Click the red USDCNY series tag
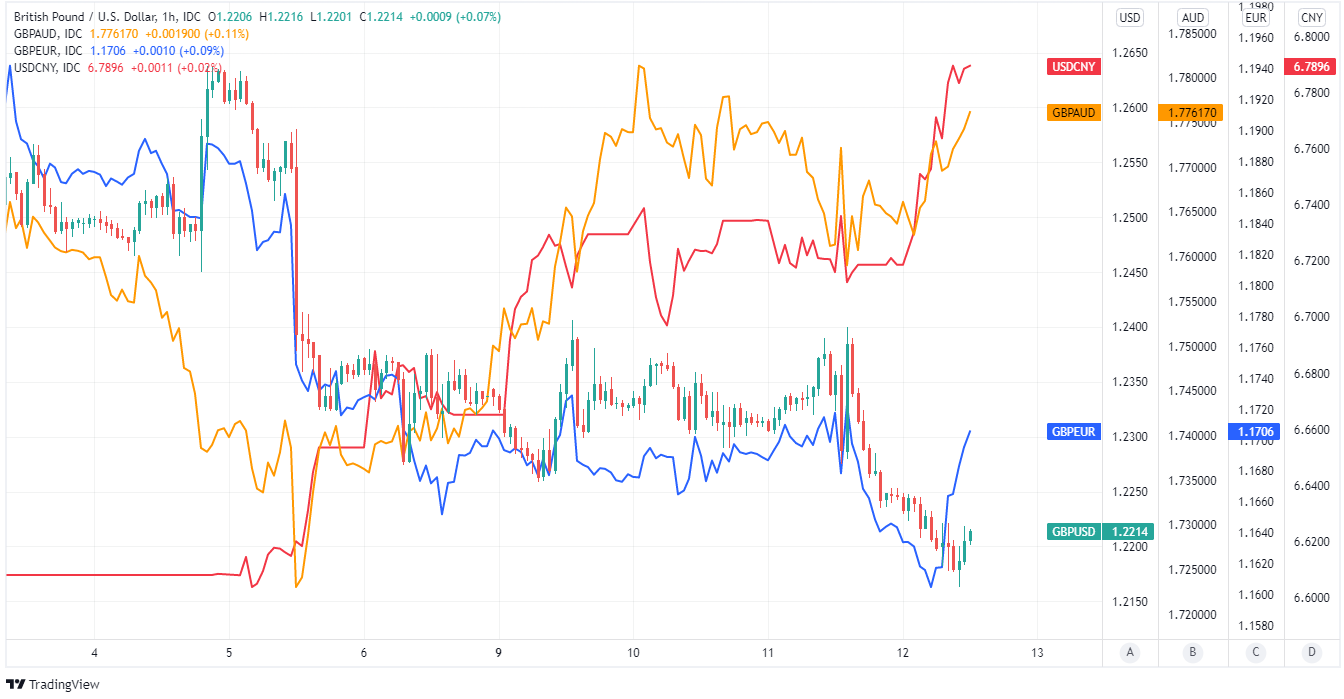This screenshot has width=1344, height=699. click(1073, 67)
